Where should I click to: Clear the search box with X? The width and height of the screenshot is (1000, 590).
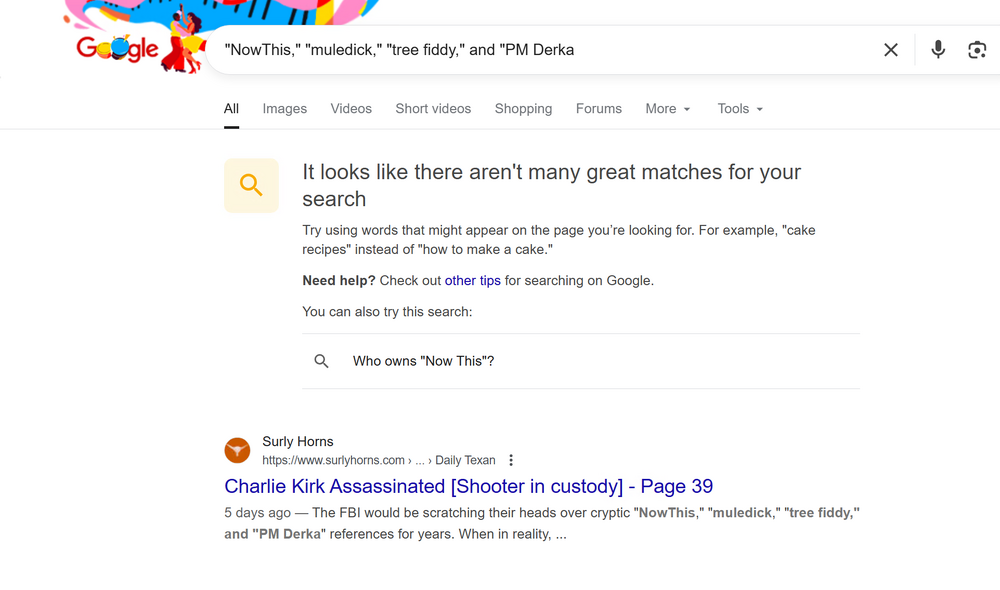point(890,50)
